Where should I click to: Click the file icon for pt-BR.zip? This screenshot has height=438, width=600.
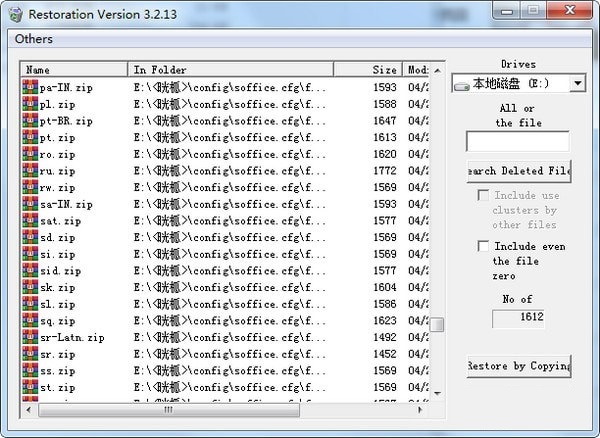tap(29, 121)
